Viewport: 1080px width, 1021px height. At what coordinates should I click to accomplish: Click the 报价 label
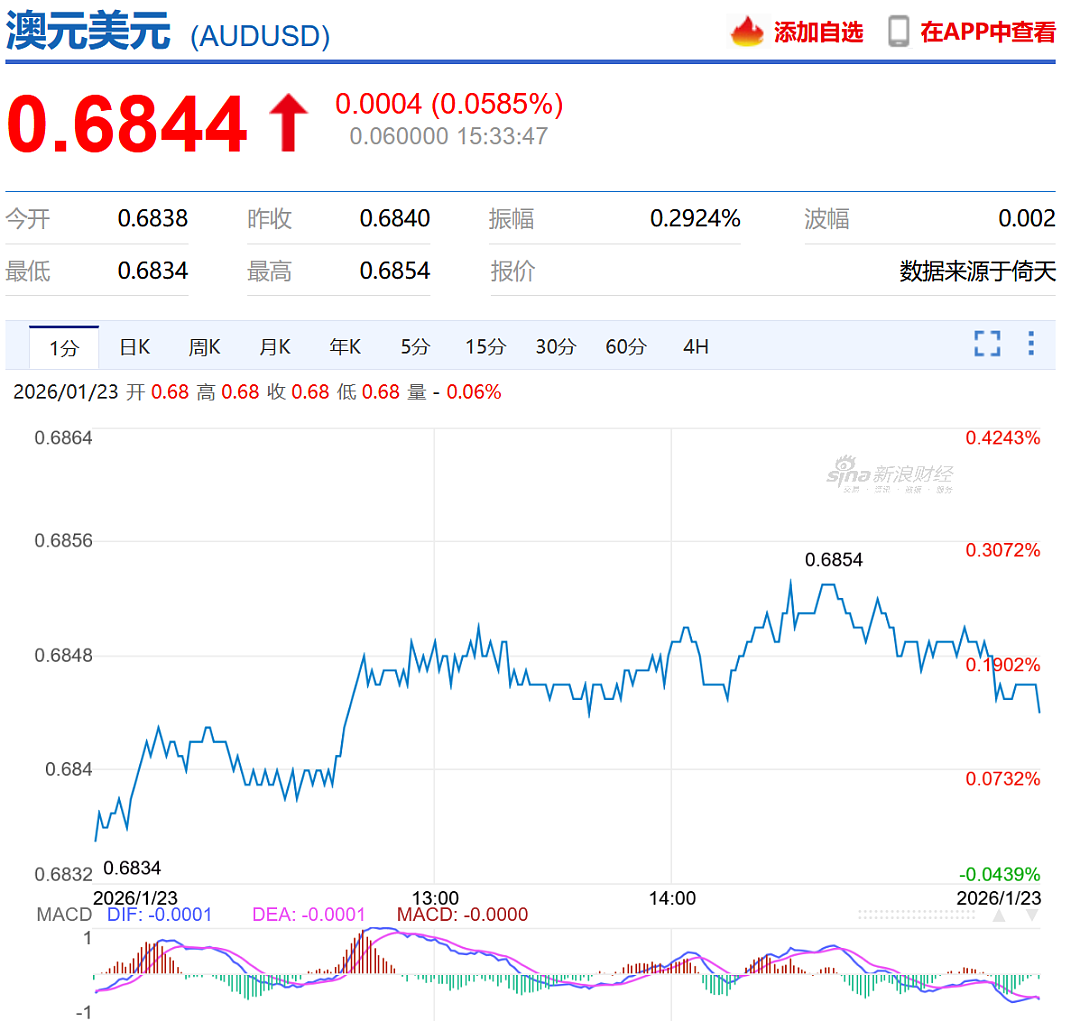click(512, 271)
